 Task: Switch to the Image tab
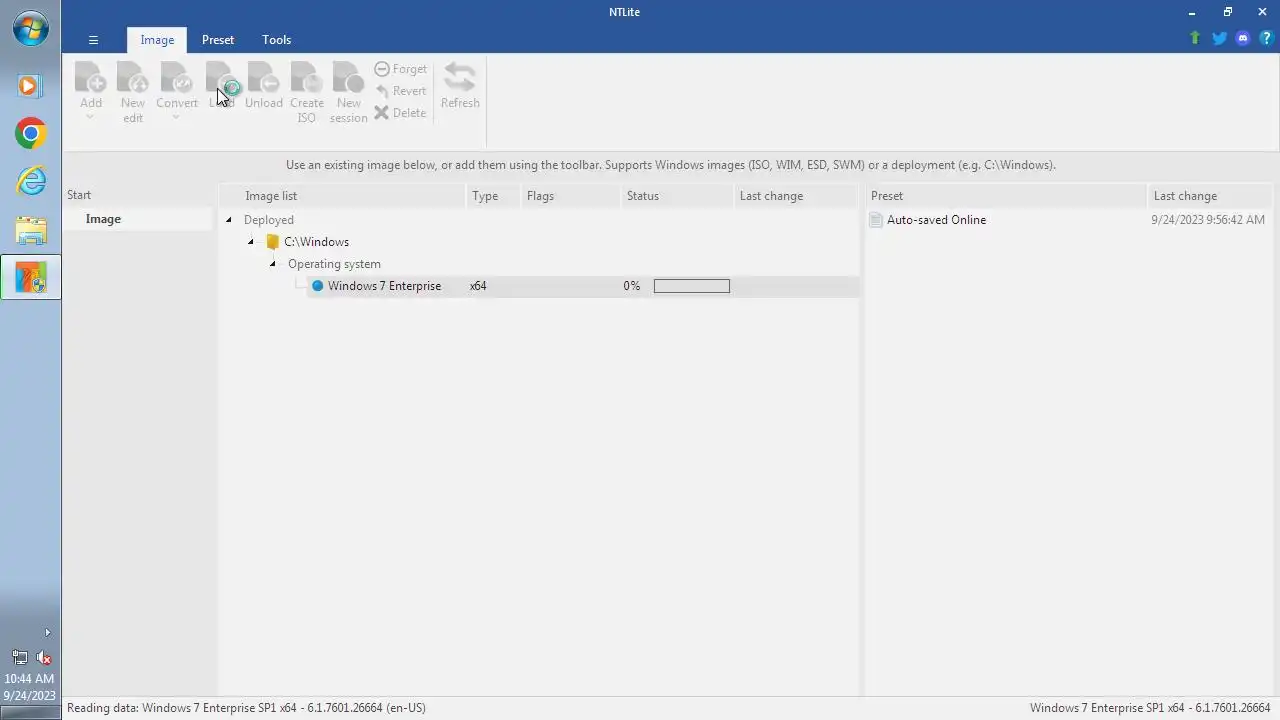157,40
